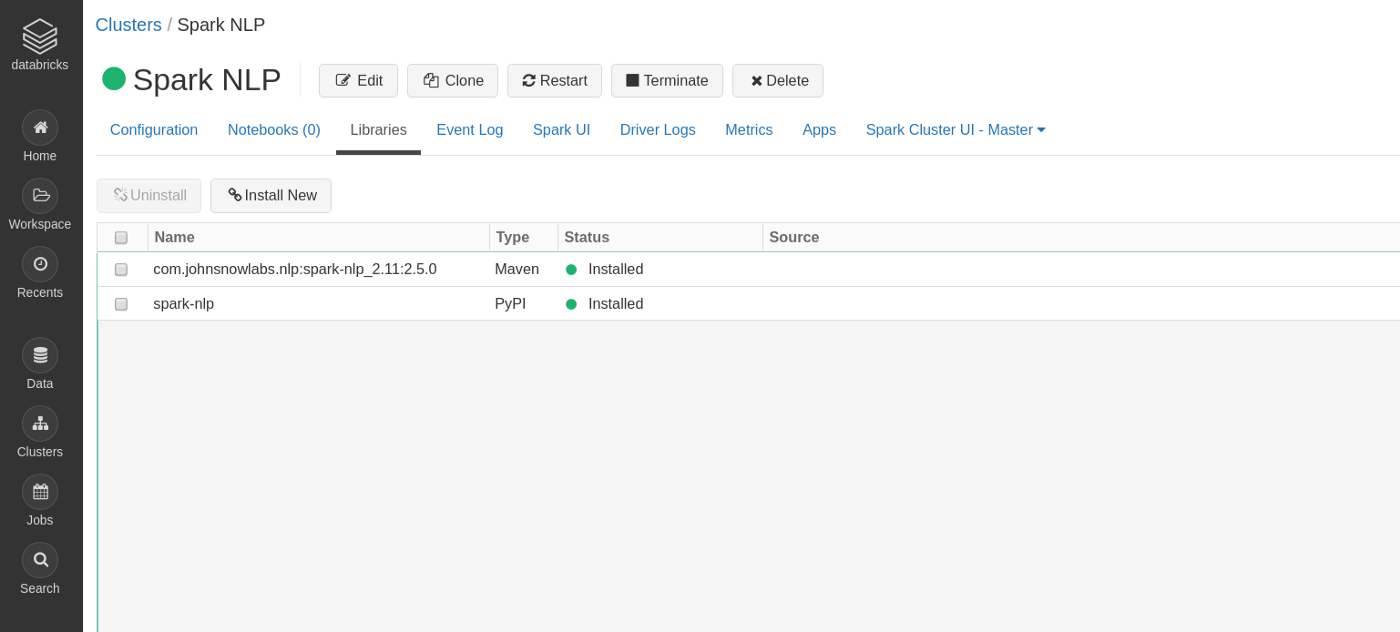
Task: Expand Spark Cluster UI - Master dropdown
Action: 956,130
